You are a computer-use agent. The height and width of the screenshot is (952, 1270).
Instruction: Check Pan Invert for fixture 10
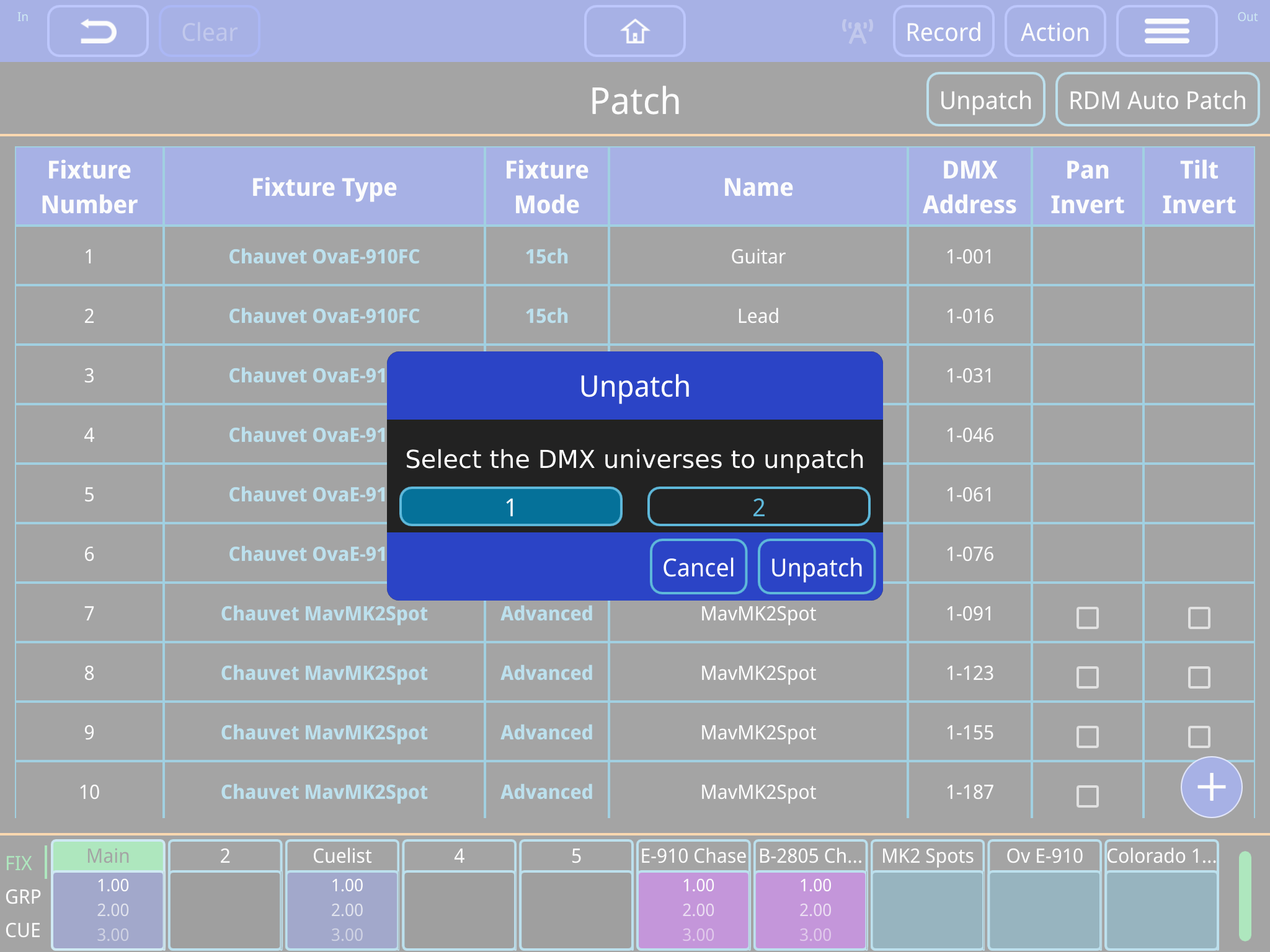point(1088,795)
